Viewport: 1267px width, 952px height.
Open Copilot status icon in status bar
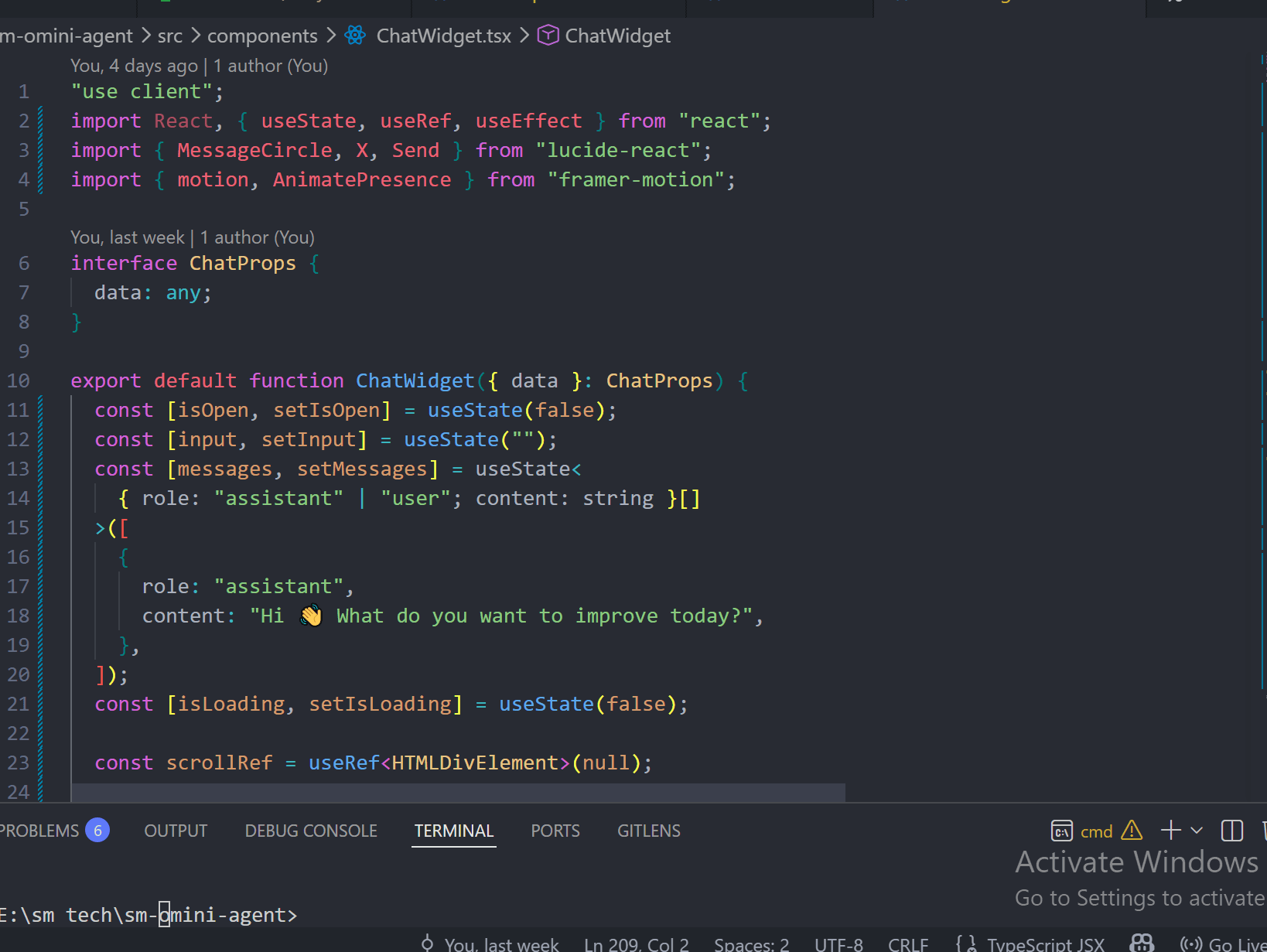click(1142, 943)
